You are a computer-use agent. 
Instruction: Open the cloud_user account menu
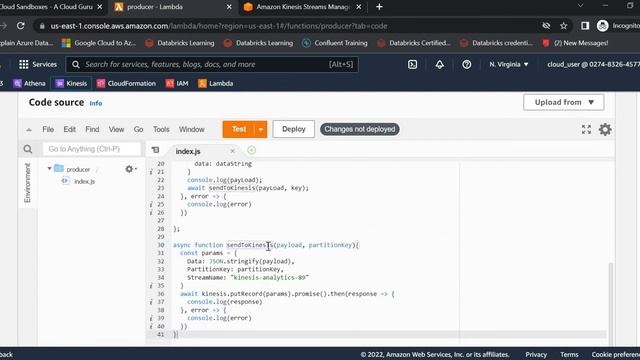(x=593, y=64)
